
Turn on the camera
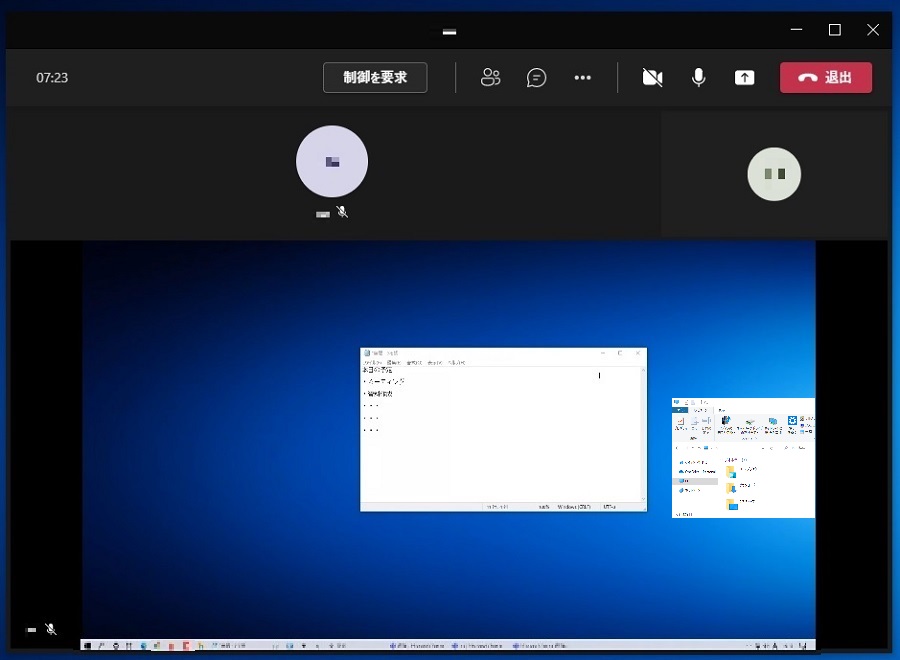pos(652,78)
